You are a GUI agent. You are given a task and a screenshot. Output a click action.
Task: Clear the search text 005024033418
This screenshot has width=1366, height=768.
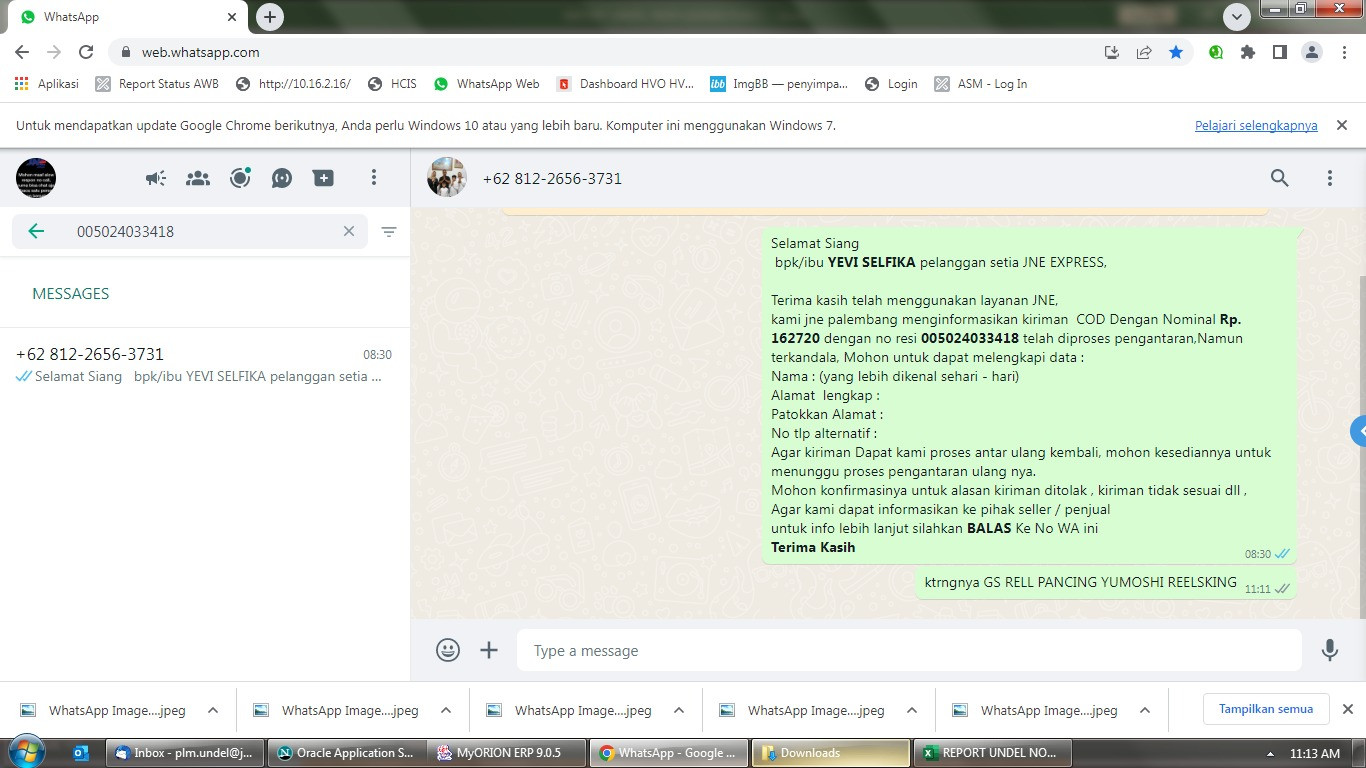point(349,231)
